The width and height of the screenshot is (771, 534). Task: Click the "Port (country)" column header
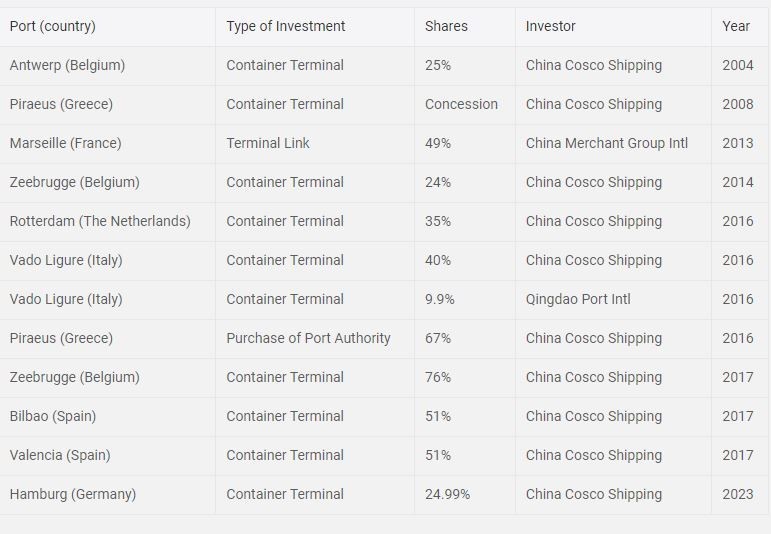(53, 26)
